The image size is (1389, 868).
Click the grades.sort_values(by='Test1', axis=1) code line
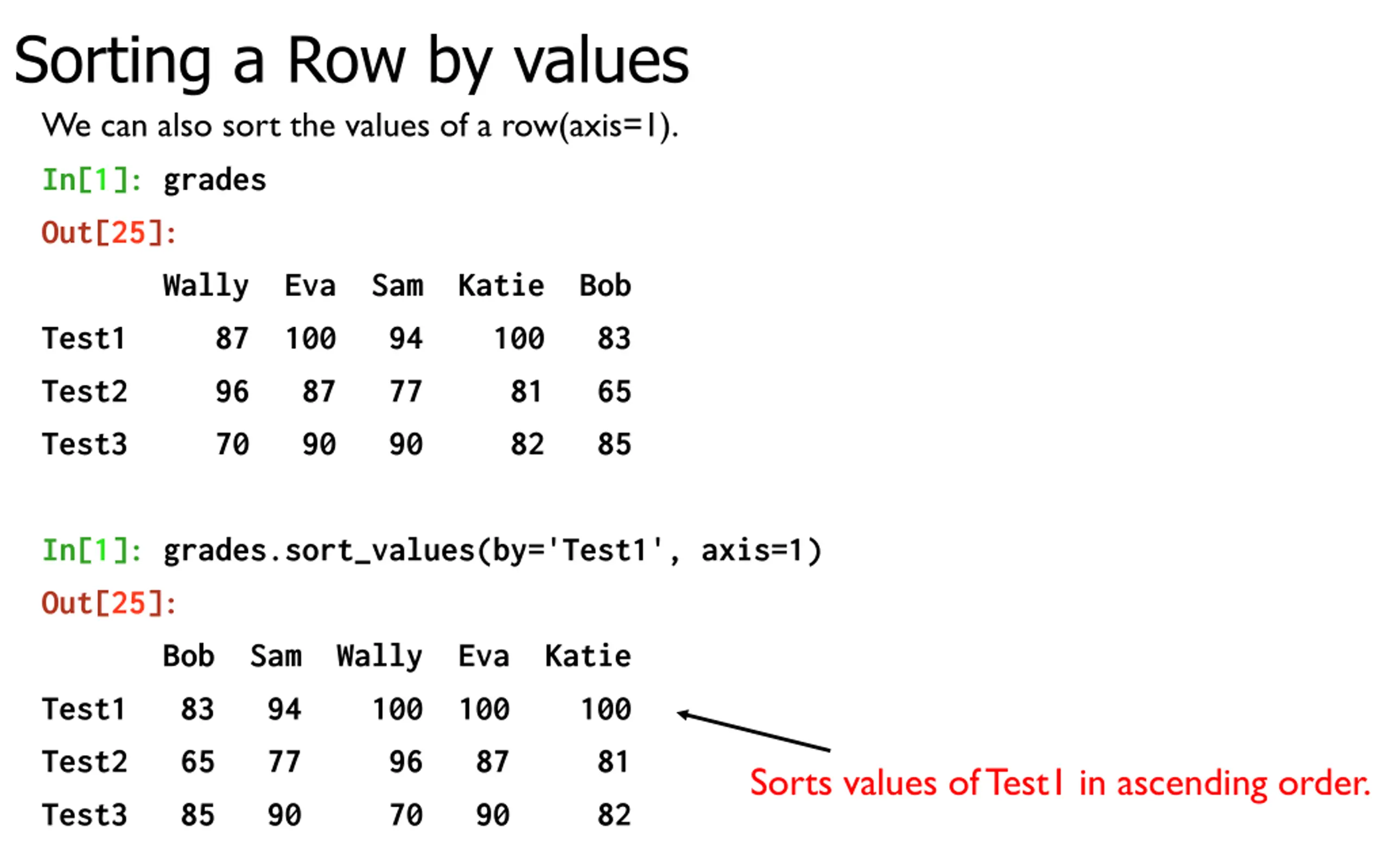click(493, 551)
